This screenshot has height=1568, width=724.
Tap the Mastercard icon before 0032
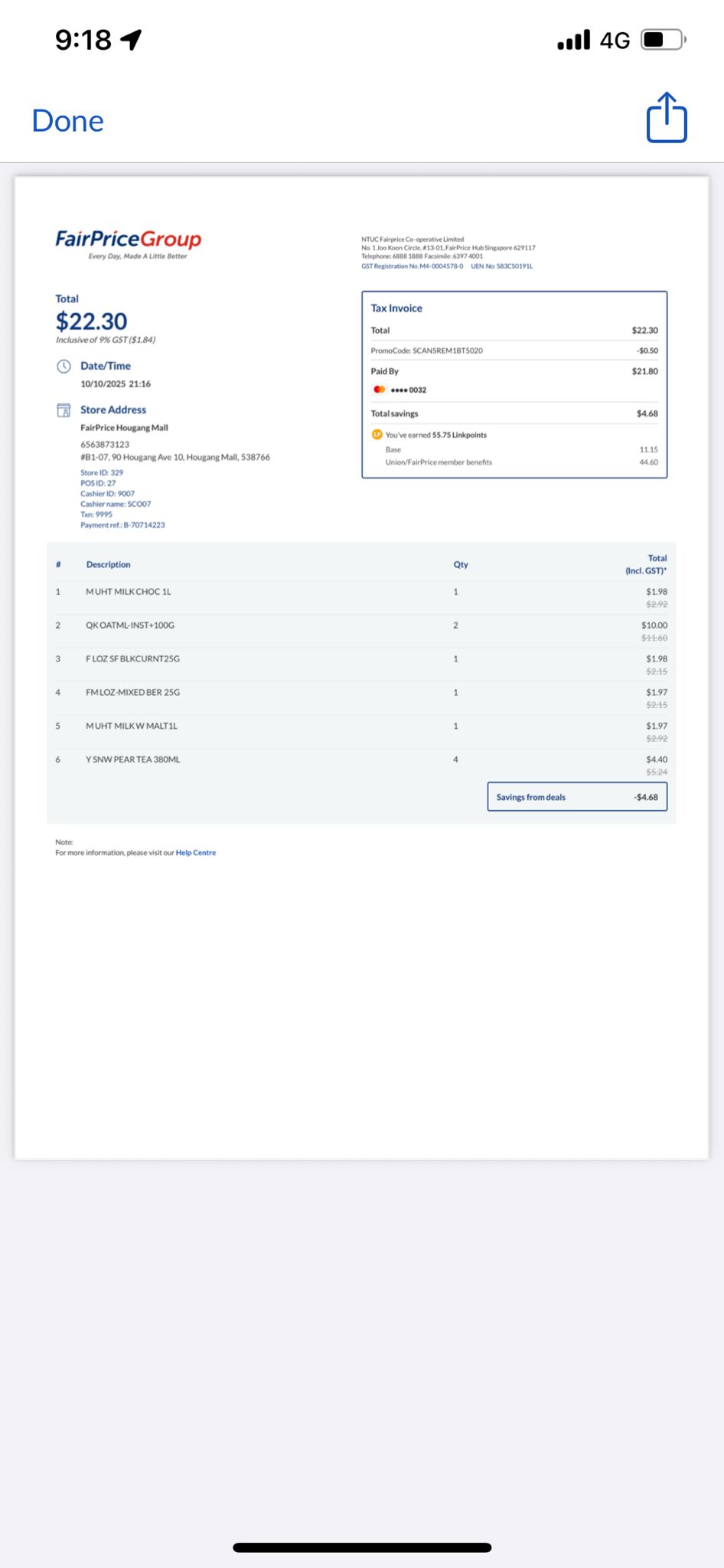379,390
